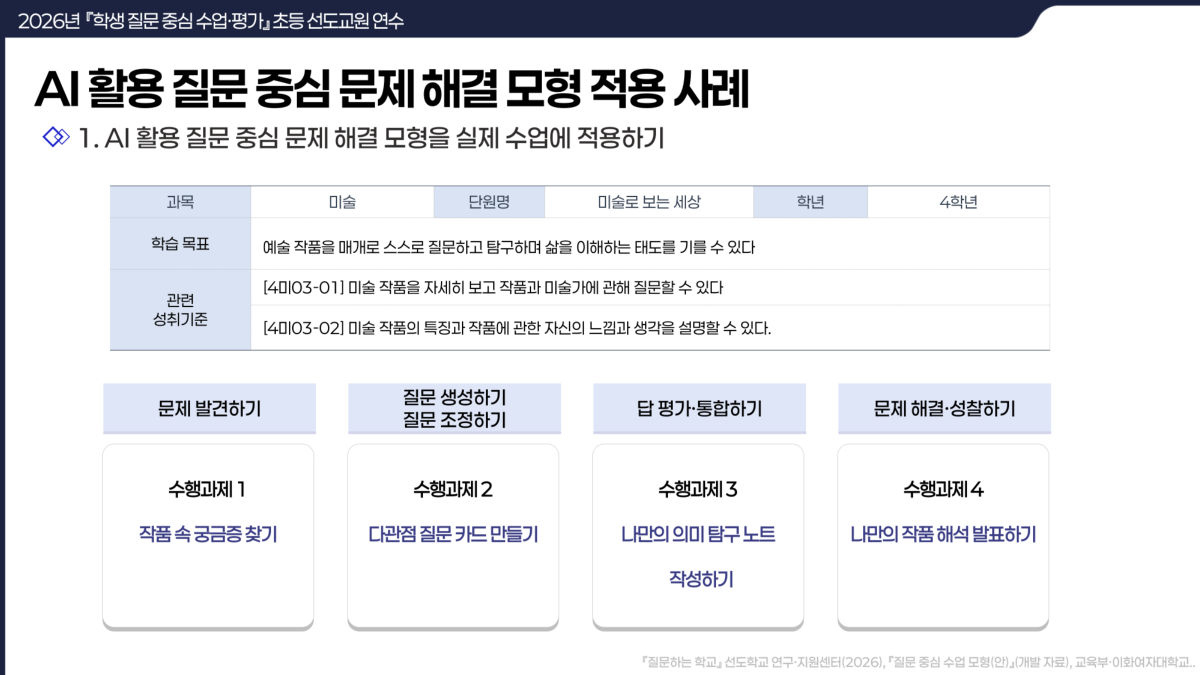Click the '질문 생성하기 질문 조정하기' stage label
1200x675 pixels.
click(x=454, y=408)
